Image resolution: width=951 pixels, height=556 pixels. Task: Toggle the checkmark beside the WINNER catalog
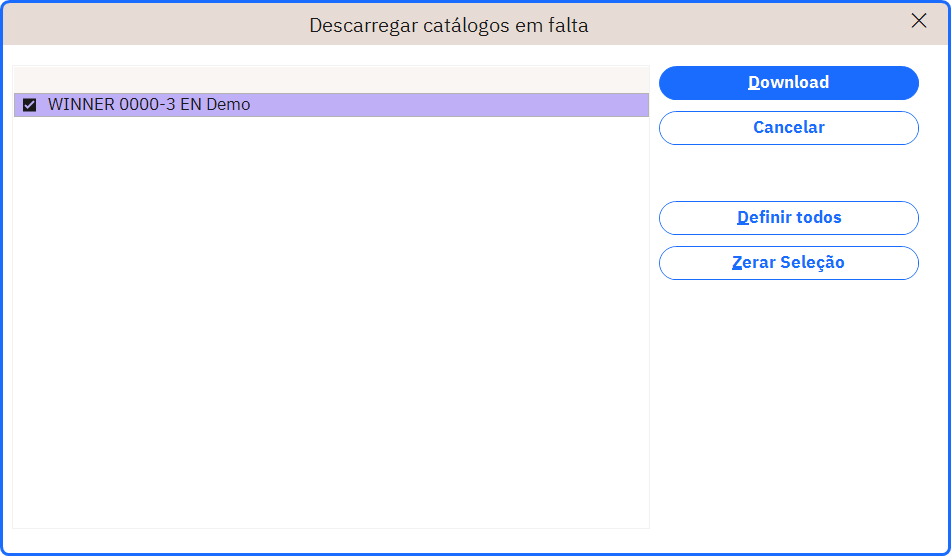[29, 105]
